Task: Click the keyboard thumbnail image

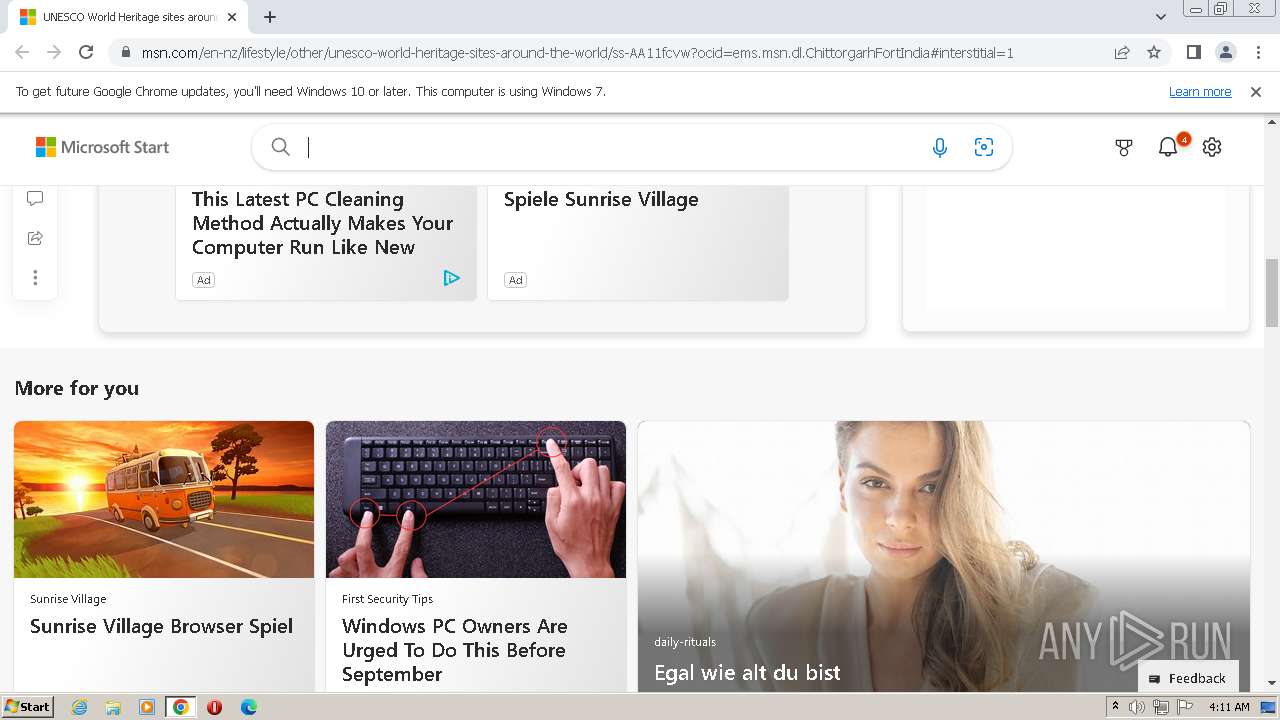Action: tap(476, 499)
